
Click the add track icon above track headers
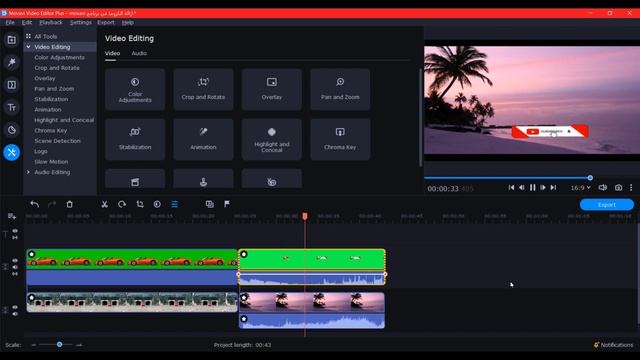pyautogui.click(x=11, y=216)
